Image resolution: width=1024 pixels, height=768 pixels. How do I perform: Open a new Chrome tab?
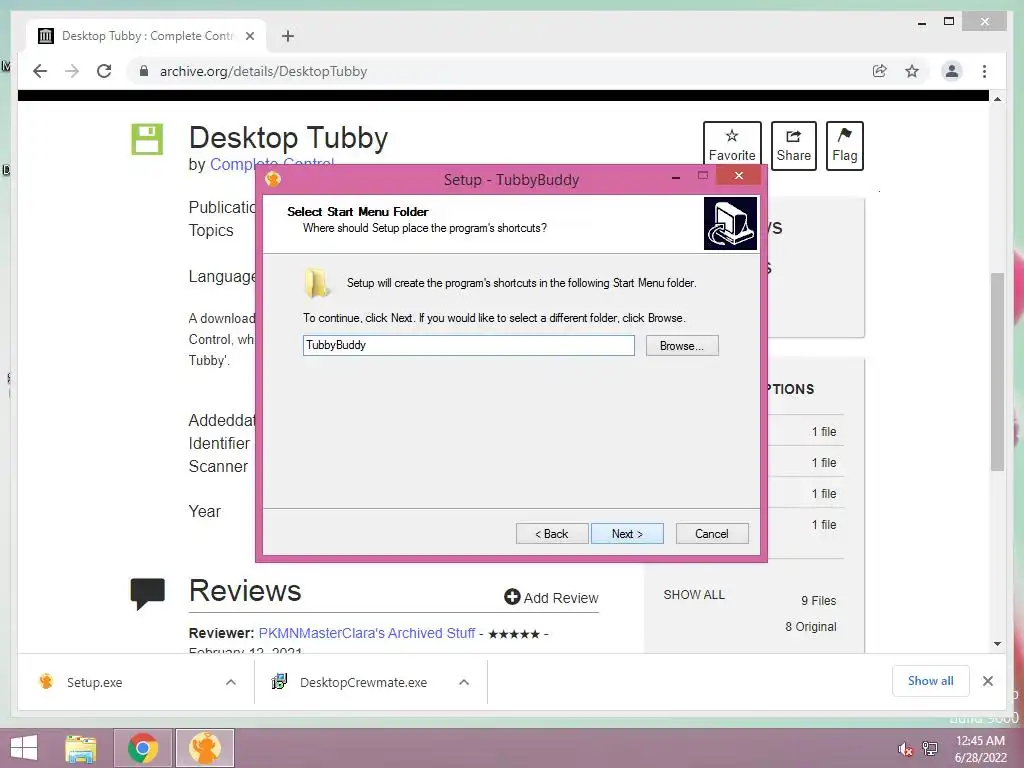tap(287, 36)
